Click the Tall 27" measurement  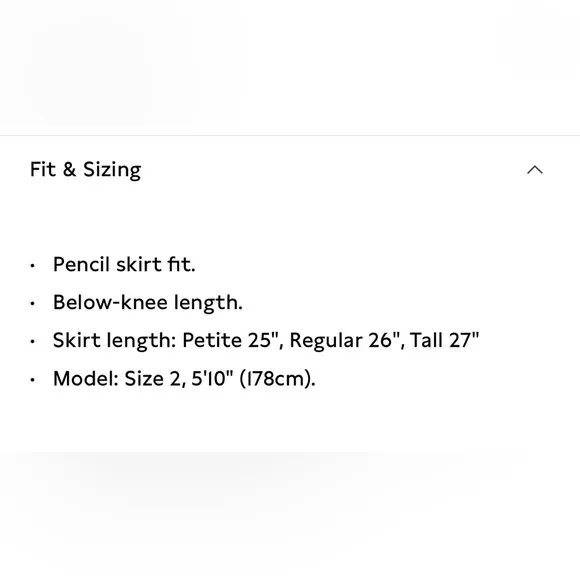tap(445, 340)
